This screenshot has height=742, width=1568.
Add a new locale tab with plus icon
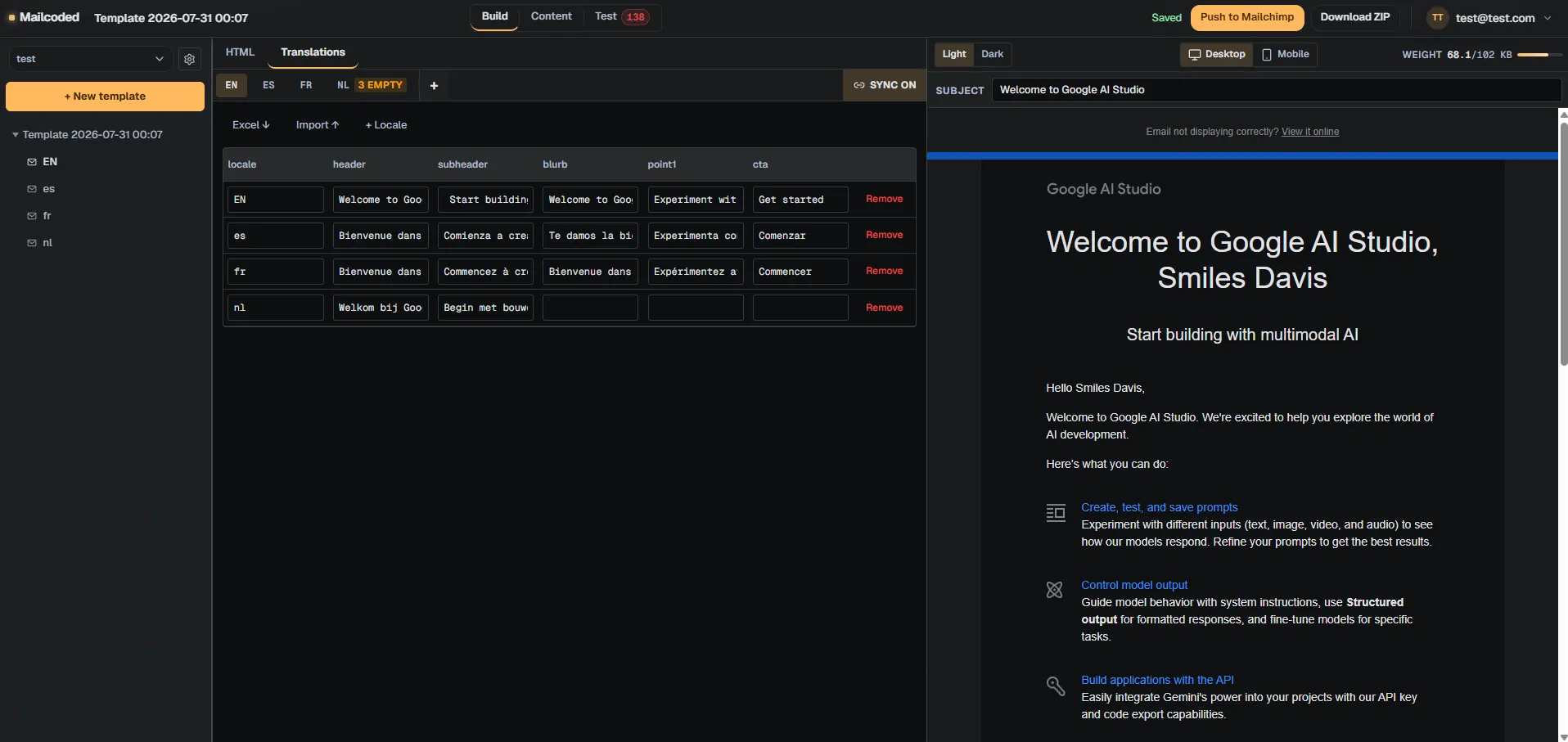[x=434, y=85]
